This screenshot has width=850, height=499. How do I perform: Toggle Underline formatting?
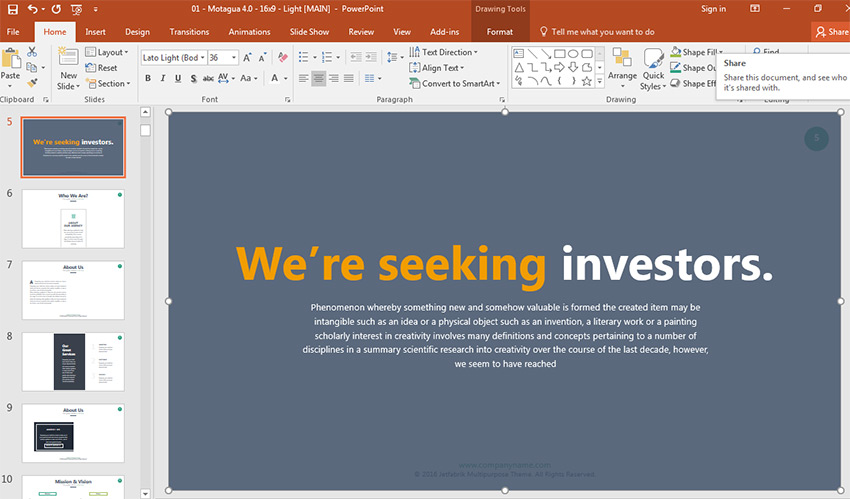pyautogui.click(x=178, y=79)
